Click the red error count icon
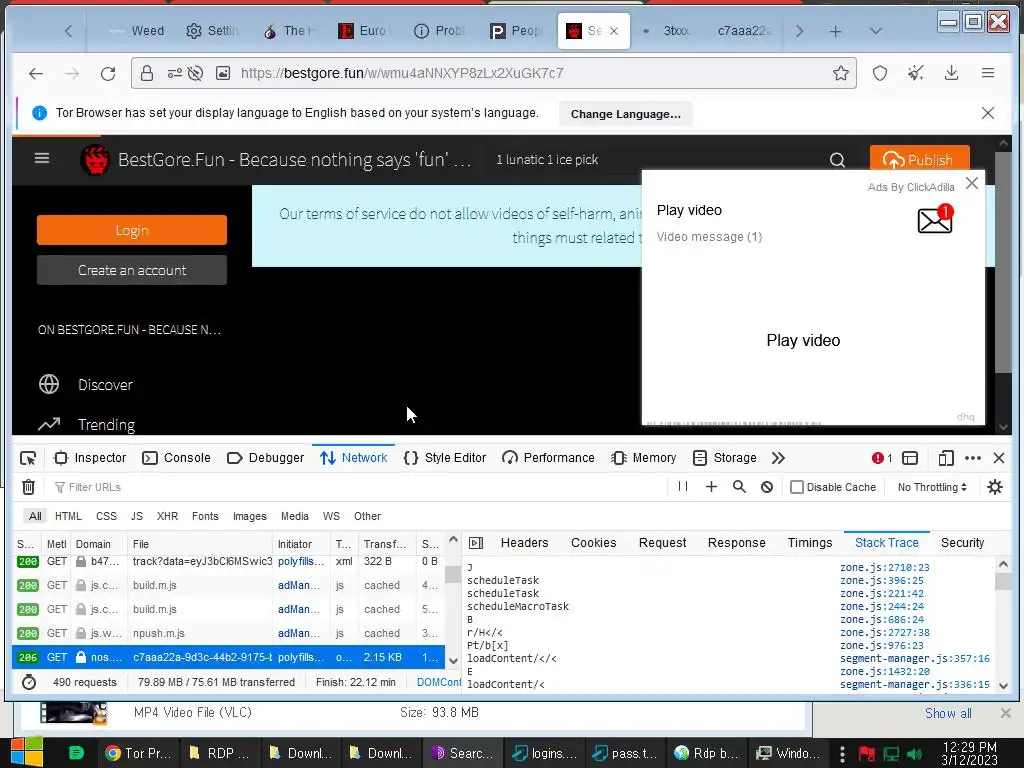The width and height of the screenshot is (1024, 768). pos(882,458)
